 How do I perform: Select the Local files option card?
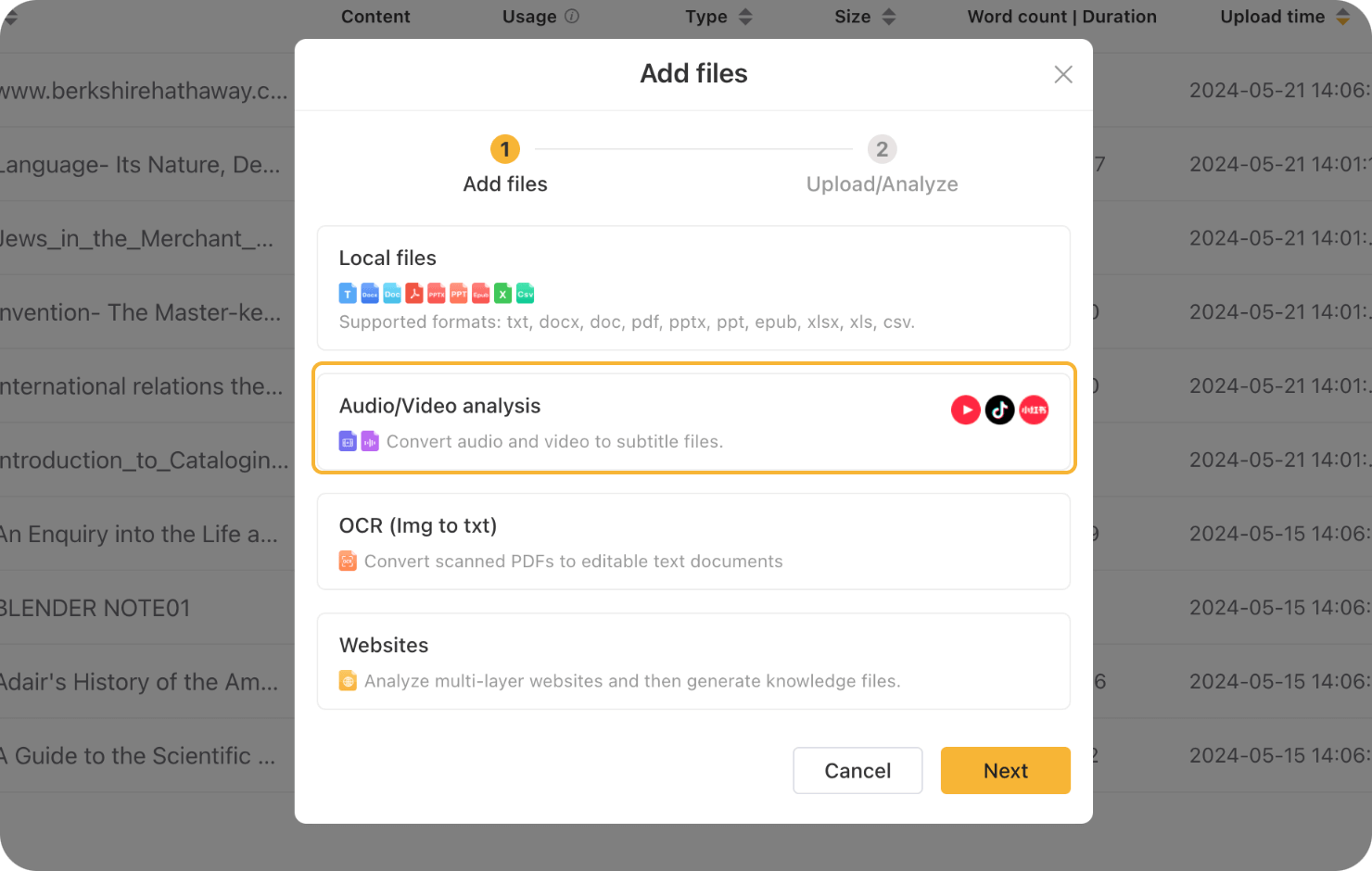[693, 288]
